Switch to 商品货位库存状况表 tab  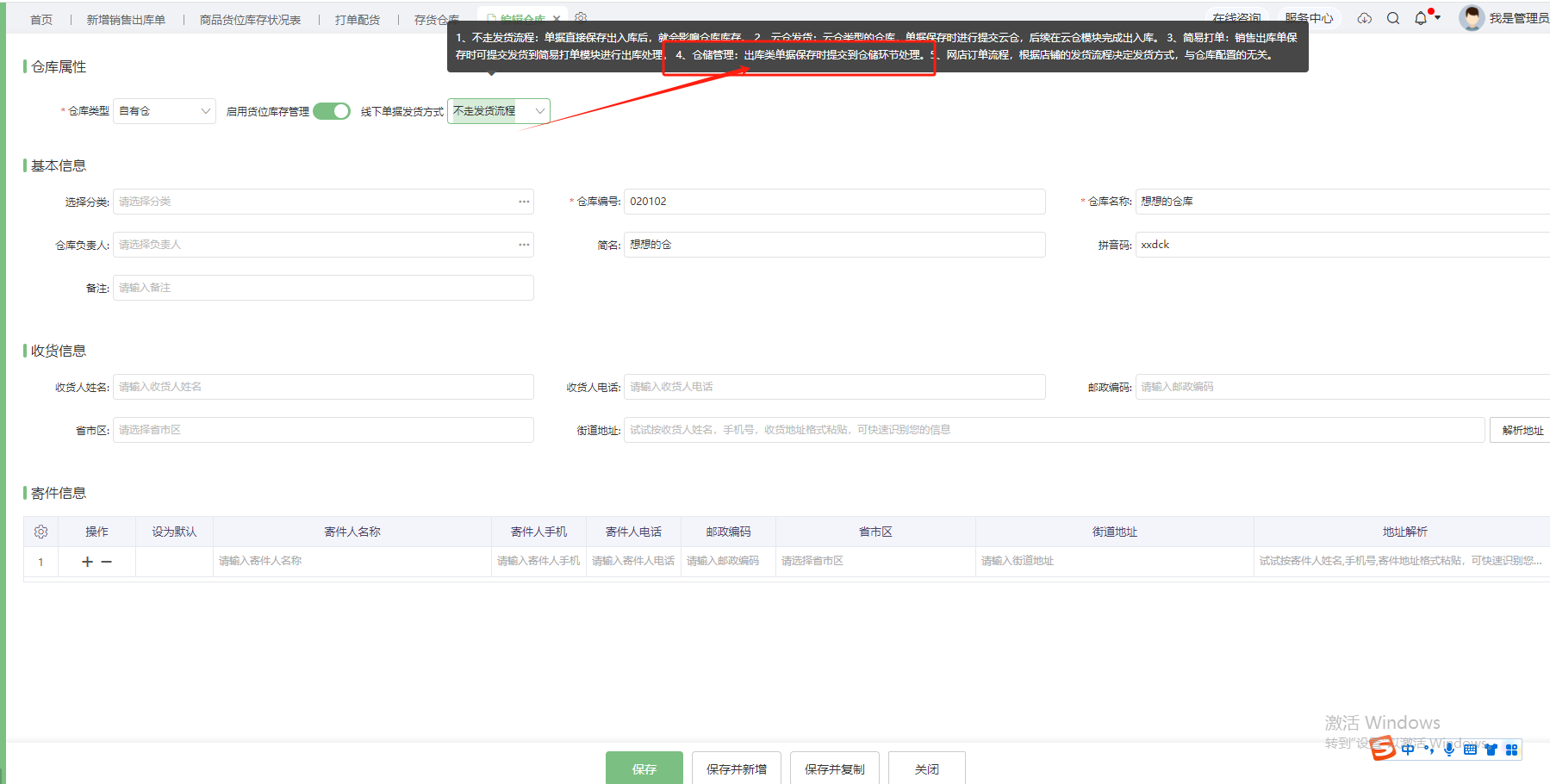pos(251,19)
